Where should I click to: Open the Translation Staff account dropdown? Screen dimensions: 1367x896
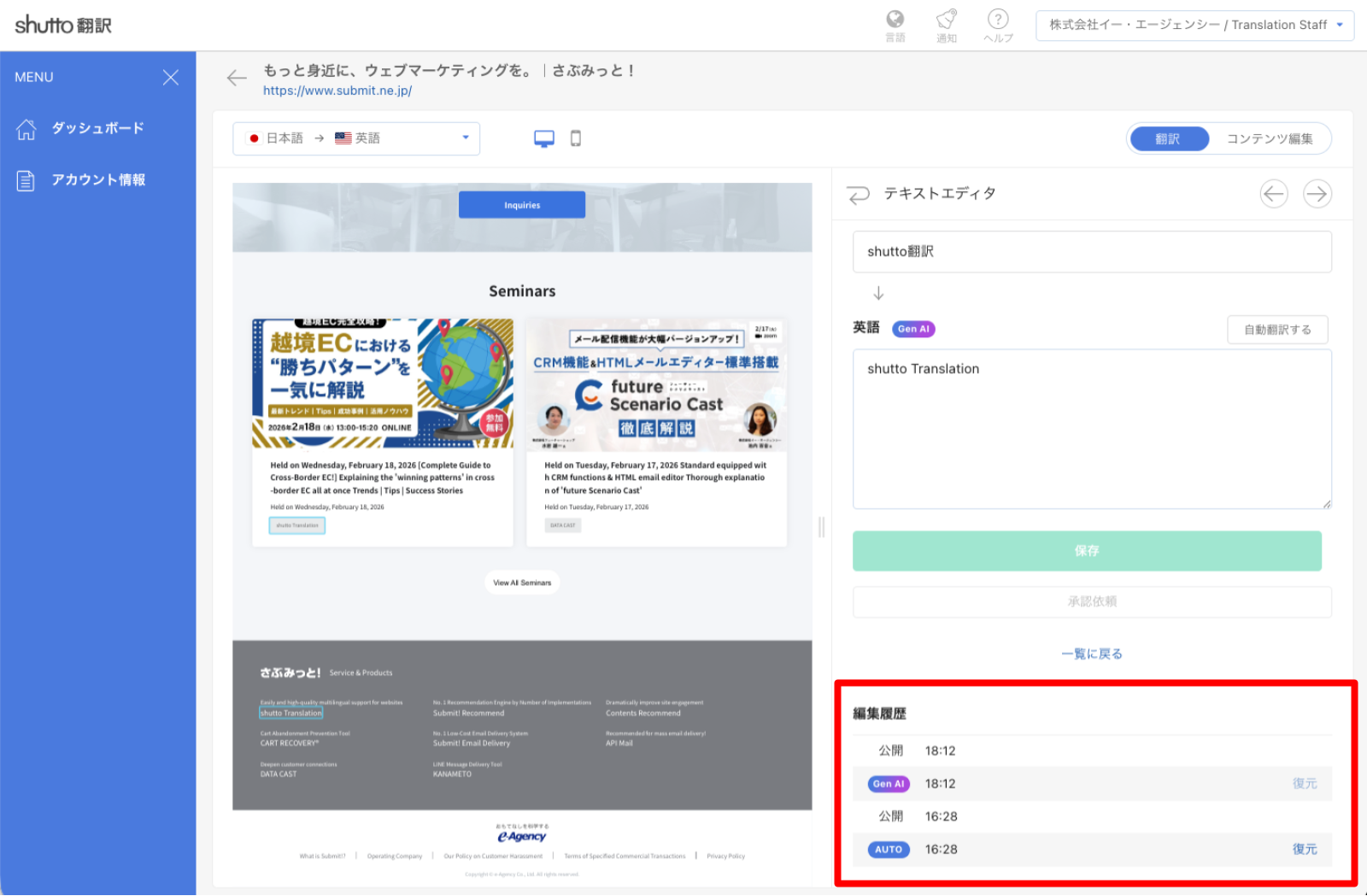coord(1194,25)
